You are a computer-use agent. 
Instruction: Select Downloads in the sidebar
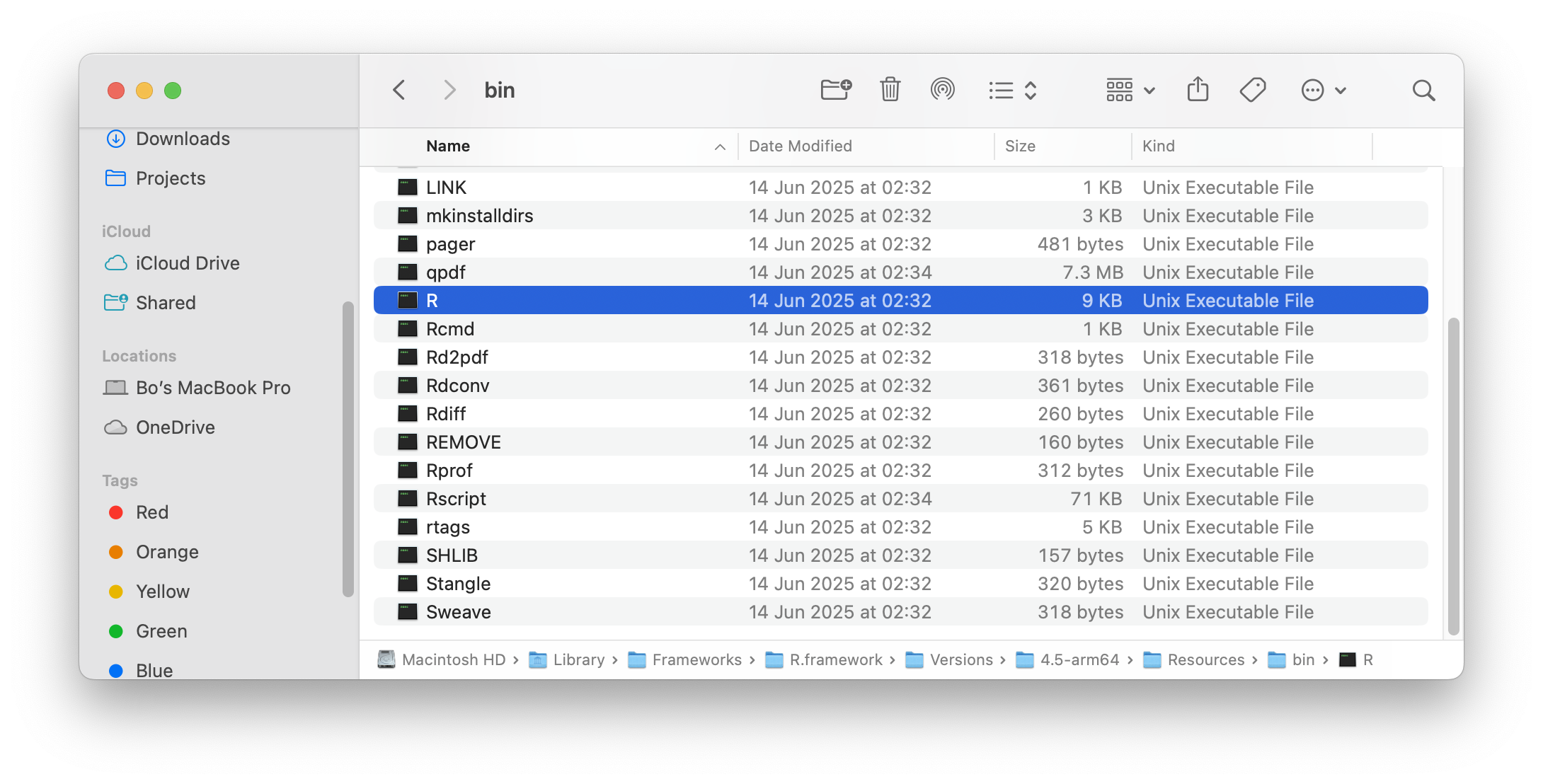[x=183, y=139]
